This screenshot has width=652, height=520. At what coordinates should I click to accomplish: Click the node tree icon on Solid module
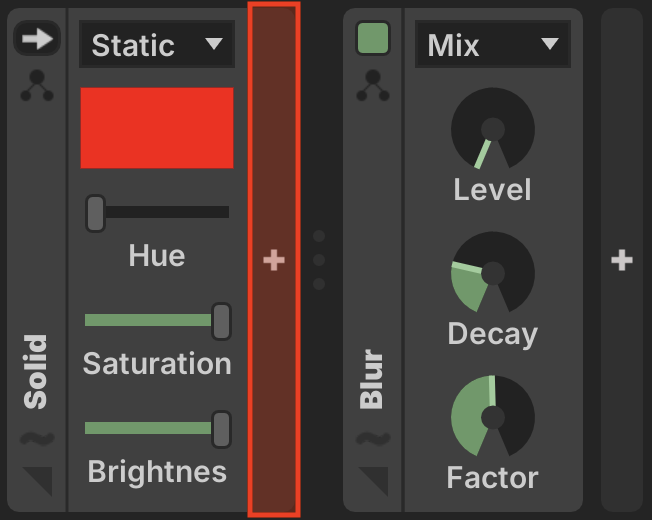(37, 87)
